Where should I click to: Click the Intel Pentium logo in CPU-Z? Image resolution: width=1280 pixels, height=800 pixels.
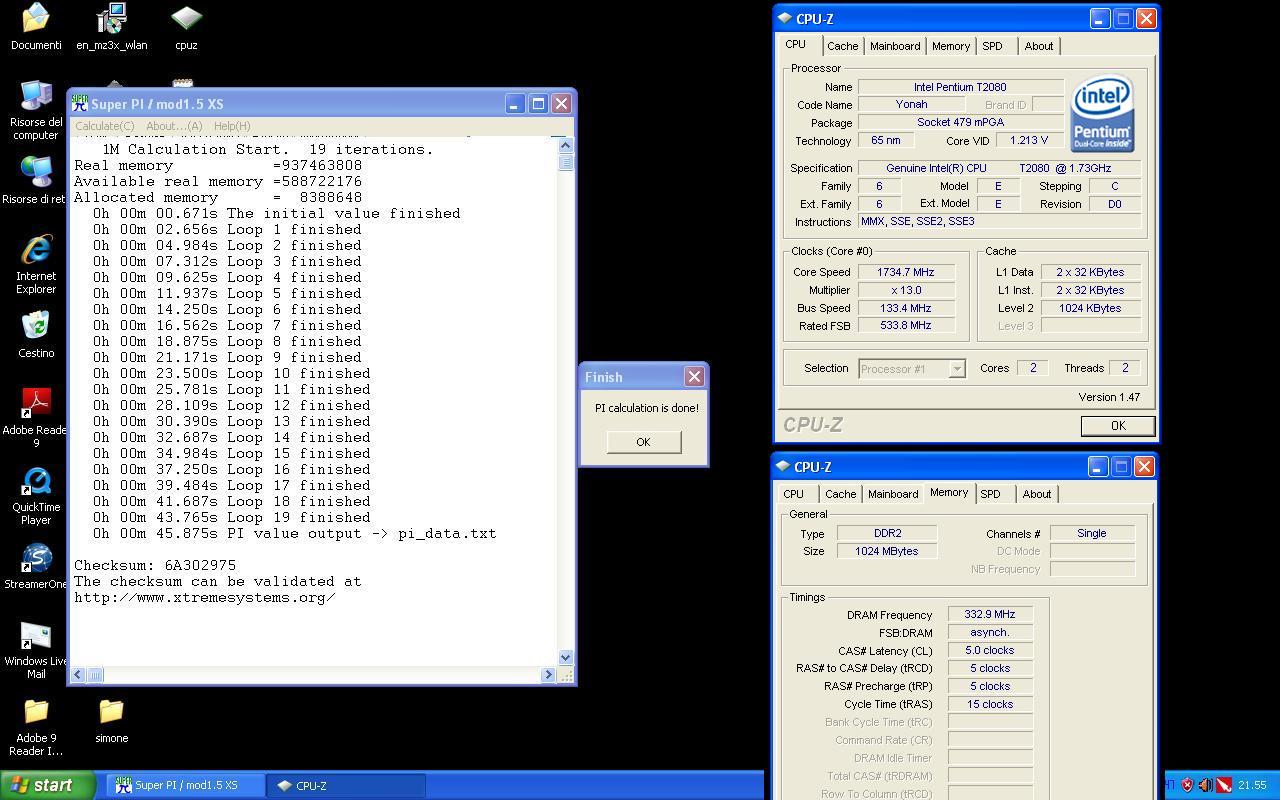[x=1102, y=114]
